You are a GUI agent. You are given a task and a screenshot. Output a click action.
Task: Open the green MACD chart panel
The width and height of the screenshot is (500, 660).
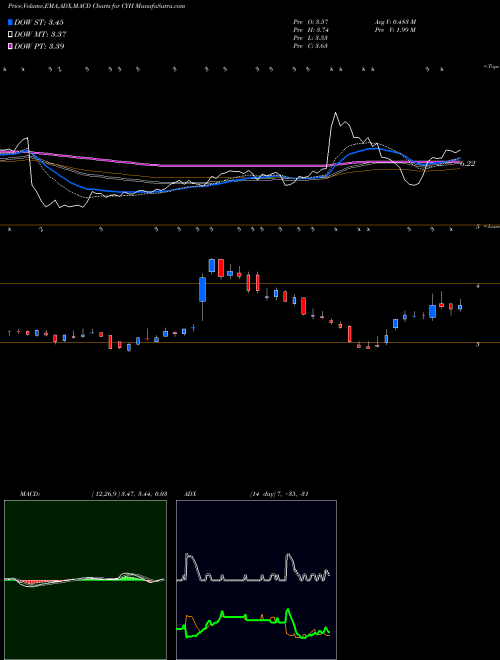click(85, 580)
